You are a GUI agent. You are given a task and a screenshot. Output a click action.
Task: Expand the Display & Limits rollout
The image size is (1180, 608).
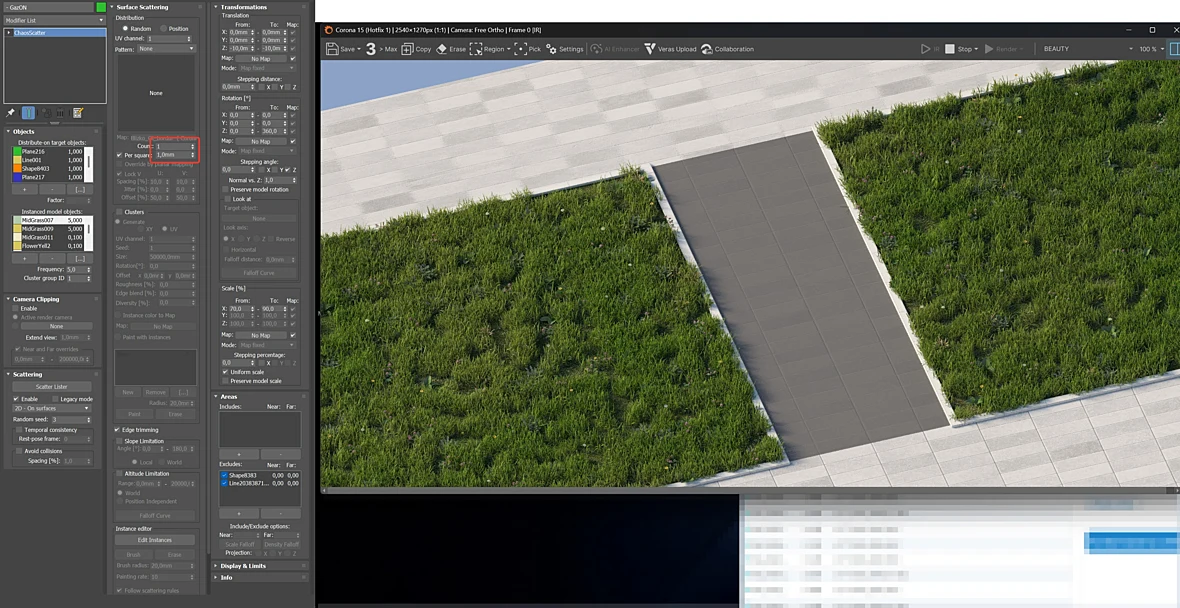point(243,566)
